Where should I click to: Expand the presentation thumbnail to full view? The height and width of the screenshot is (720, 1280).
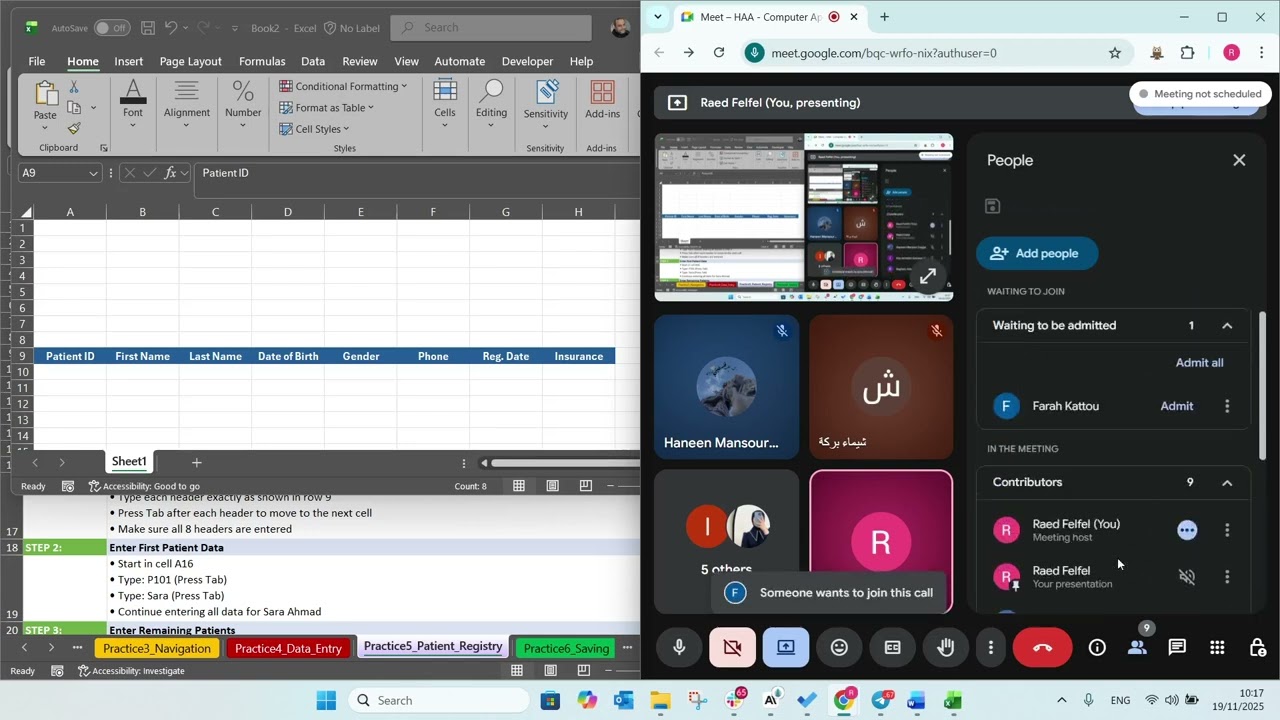928,276
